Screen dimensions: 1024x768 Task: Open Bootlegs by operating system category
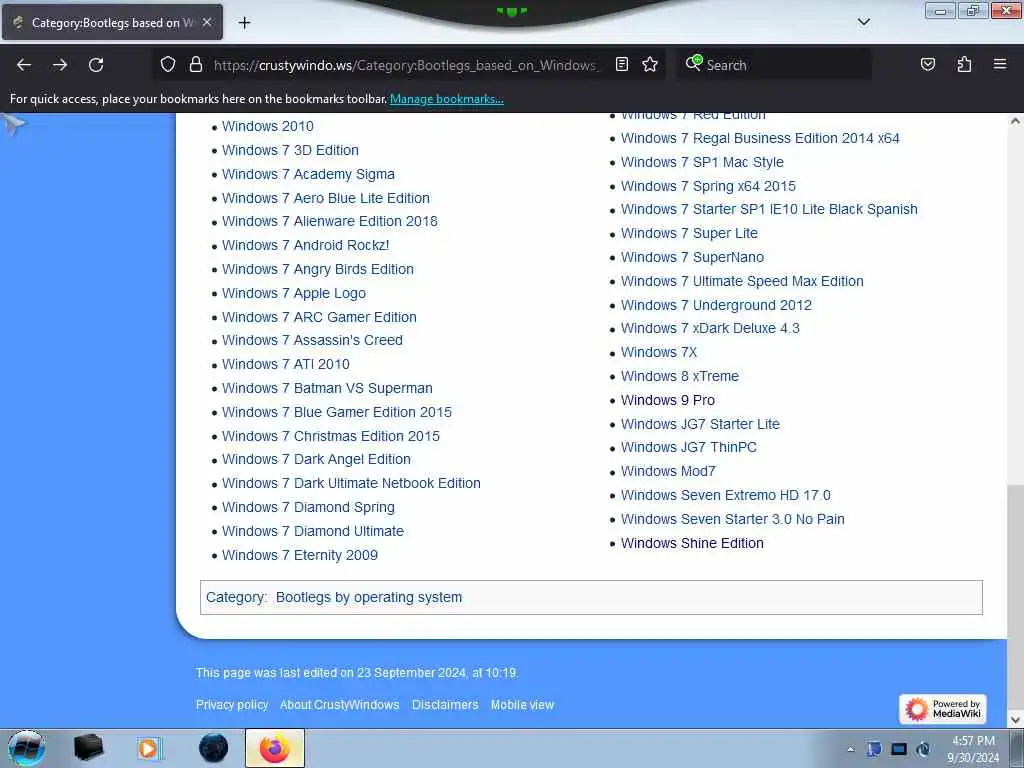[x=369, y=598]
